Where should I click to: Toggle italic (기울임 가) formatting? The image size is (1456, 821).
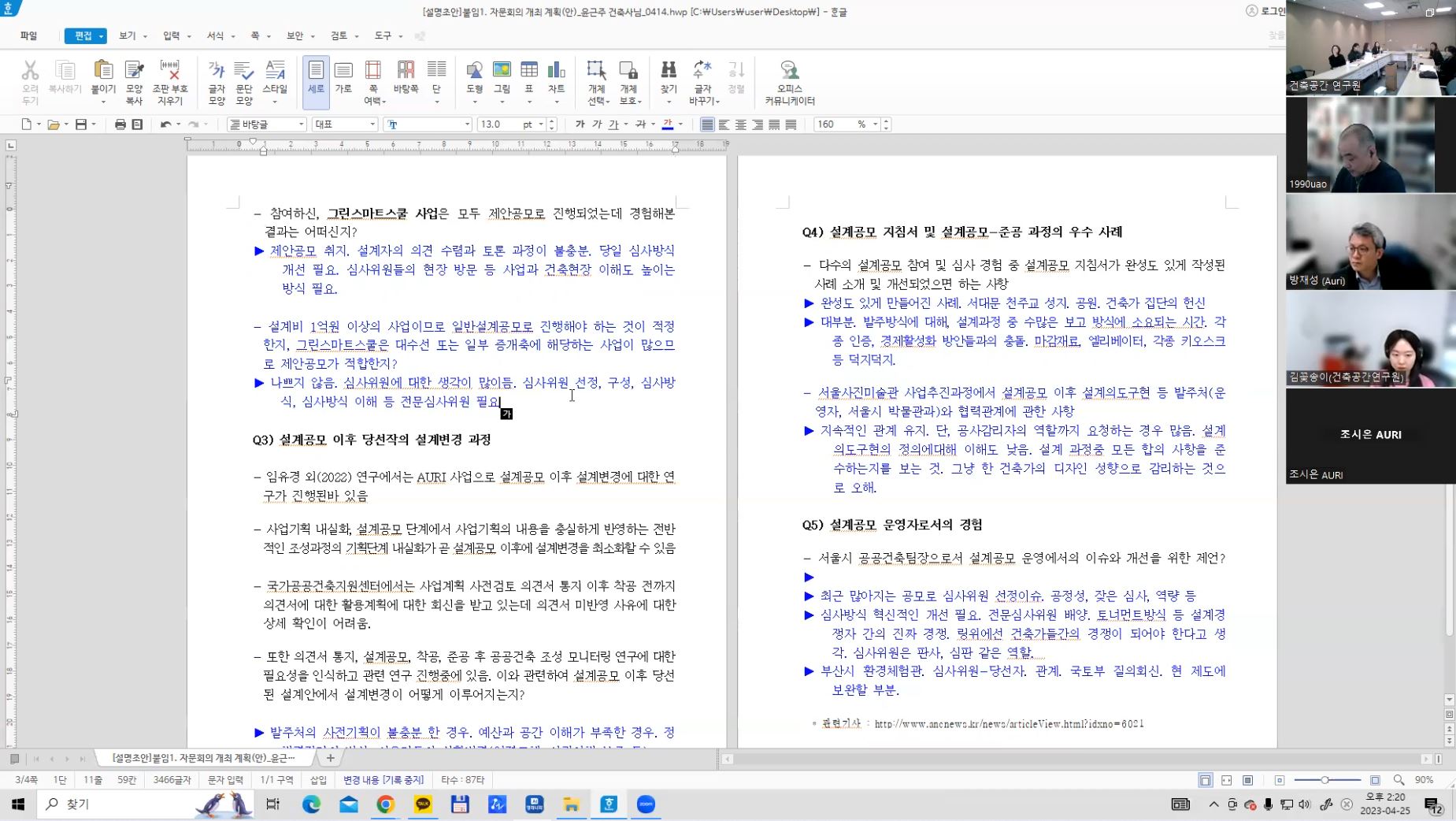click(597, 124)
